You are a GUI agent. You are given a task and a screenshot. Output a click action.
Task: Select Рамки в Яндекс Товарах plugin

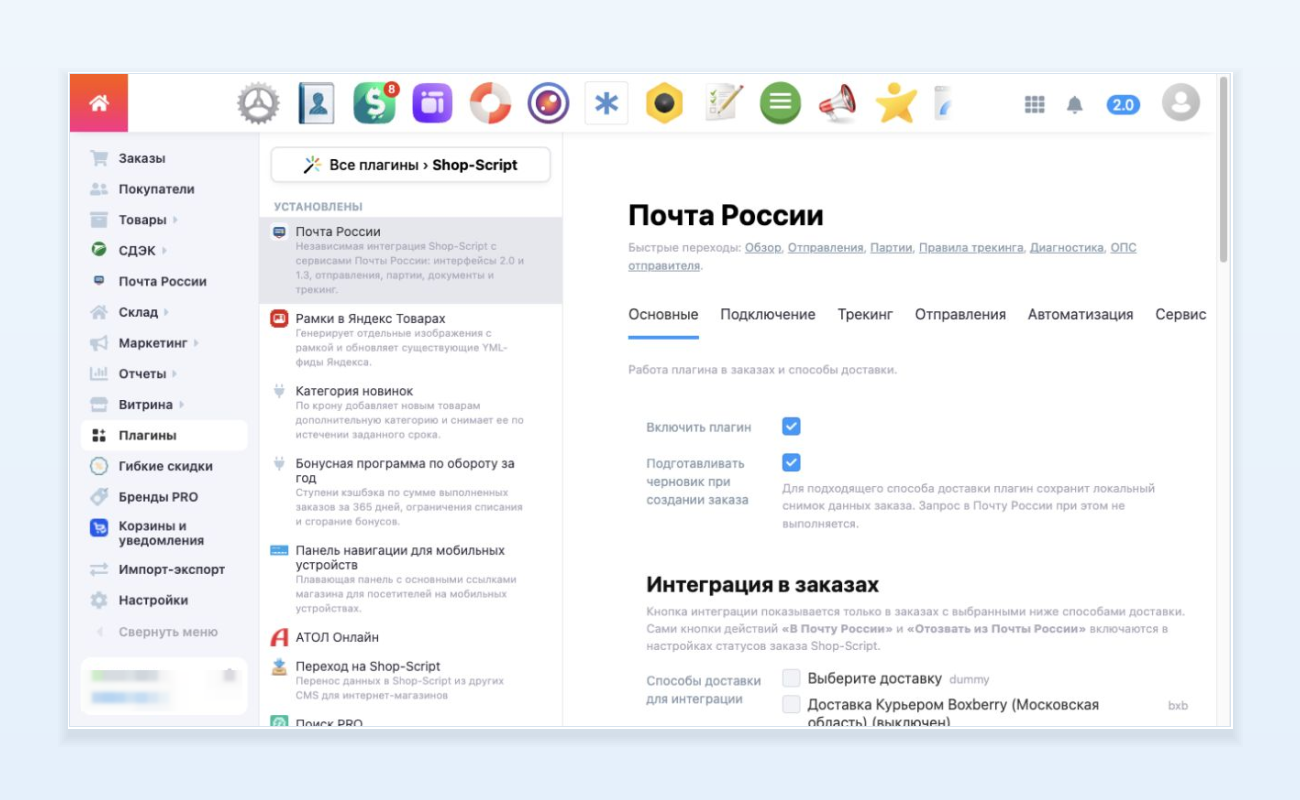tap(410, 339)
